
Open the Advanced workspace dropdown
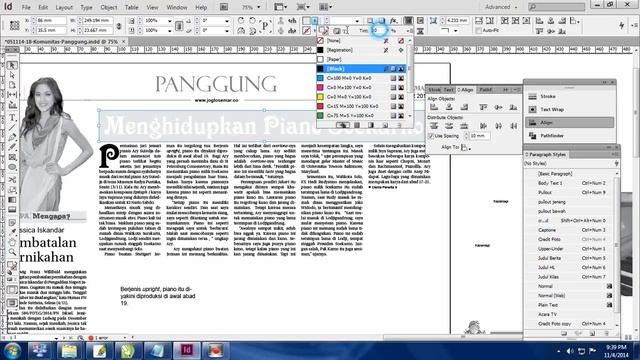click(x=501, y=7)
